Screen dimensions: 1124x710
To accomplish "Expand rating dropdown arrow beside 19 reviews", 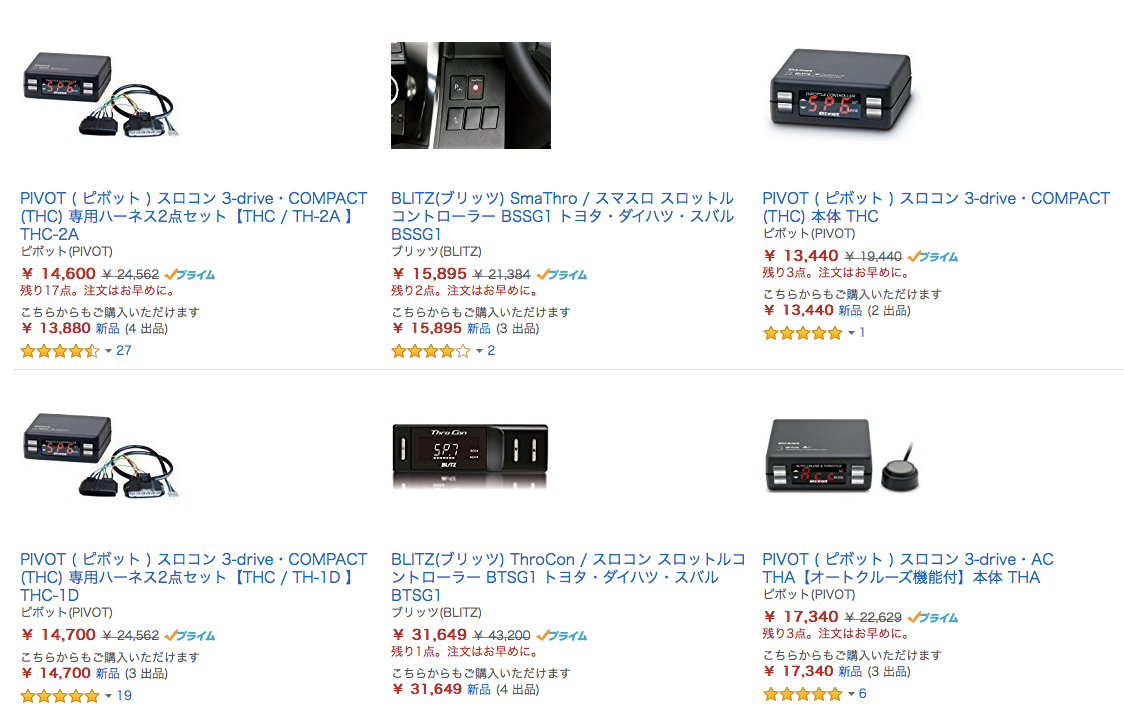I will (108, 696).
